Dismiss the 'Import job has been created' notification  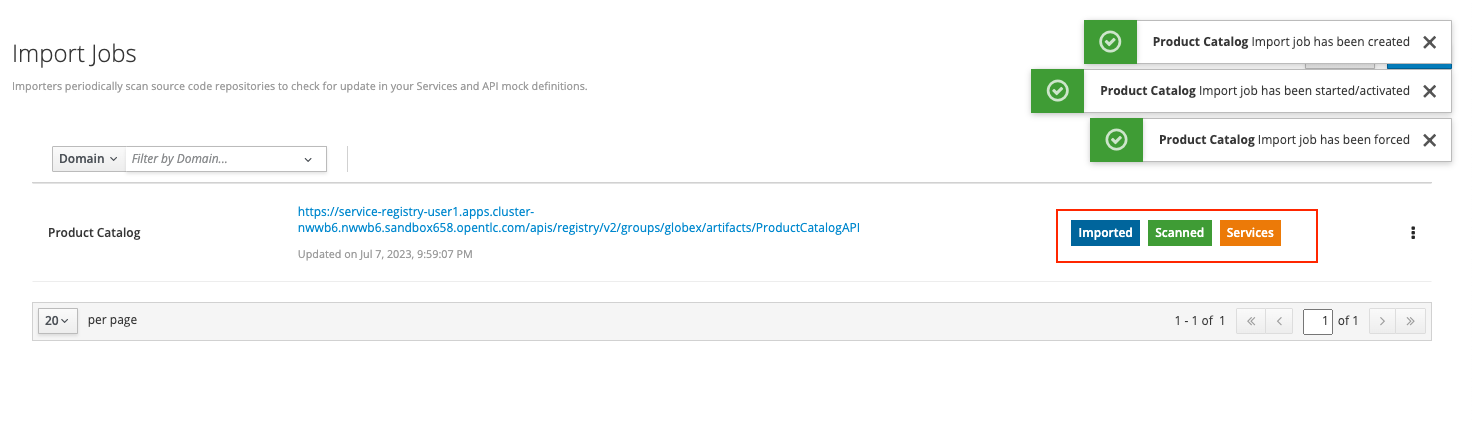click(x=1430, y=42)
